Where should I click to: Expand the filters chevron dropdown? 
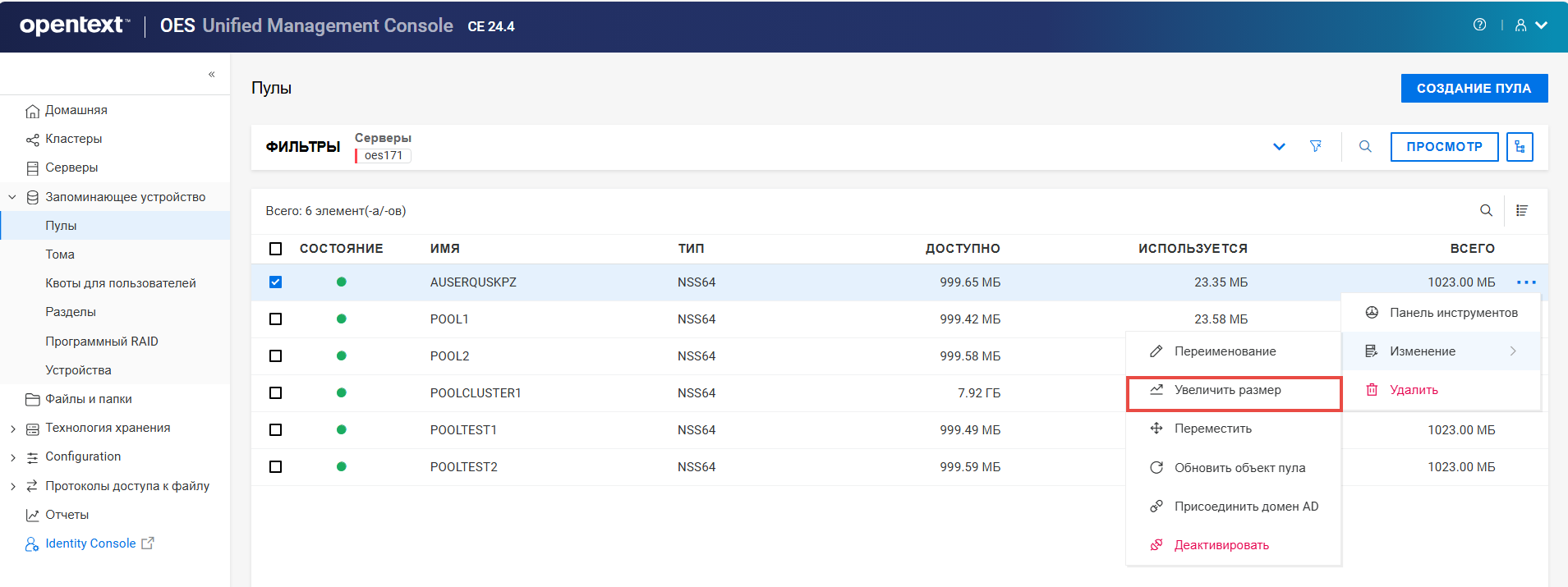(x=1279, y=146)
